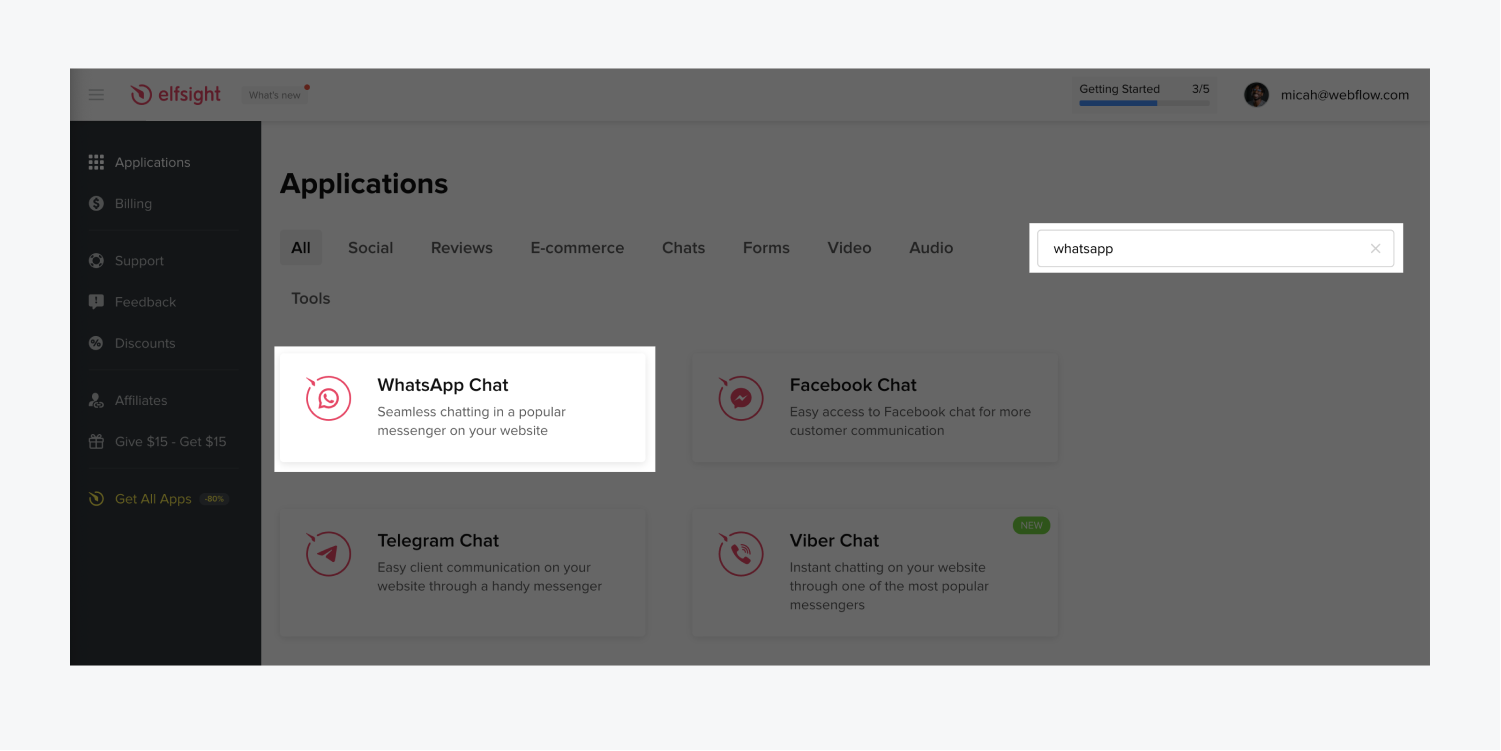Click the 3/5 progress counter
1501x751 pixels.
pyautogui.click(x=1200, y=89)
